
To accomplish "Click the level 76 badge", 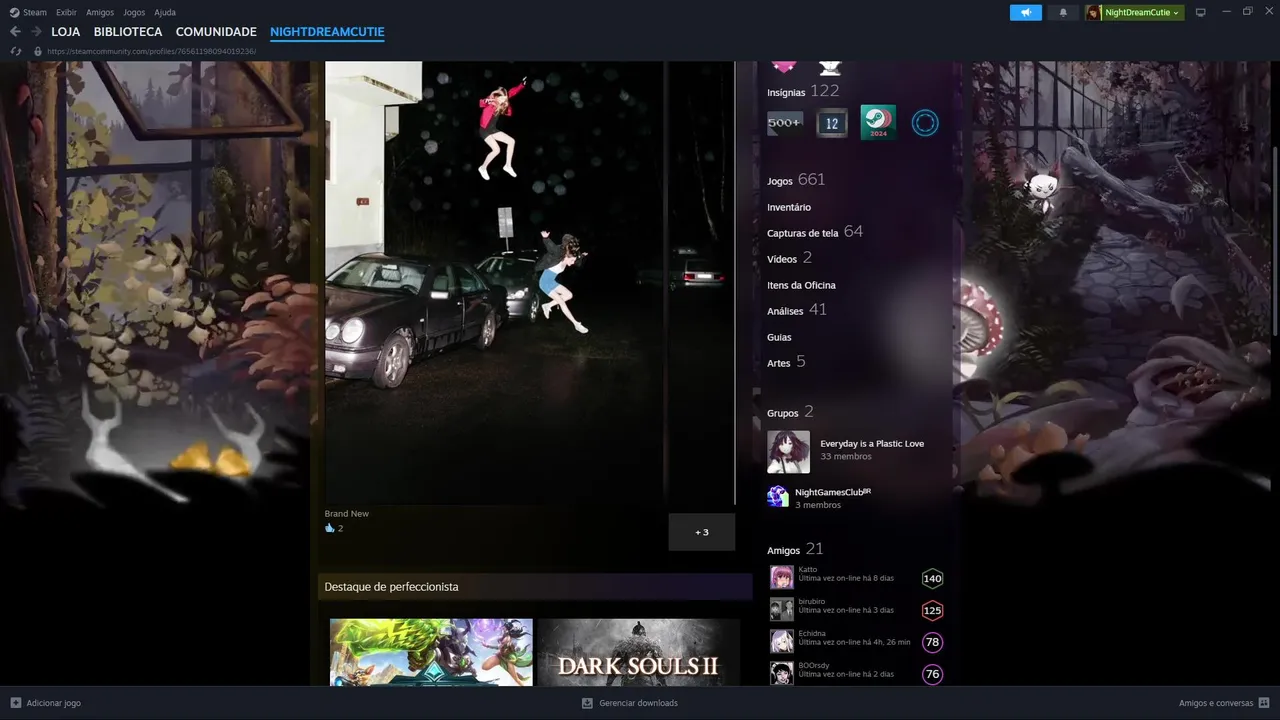I will point(932,674).
